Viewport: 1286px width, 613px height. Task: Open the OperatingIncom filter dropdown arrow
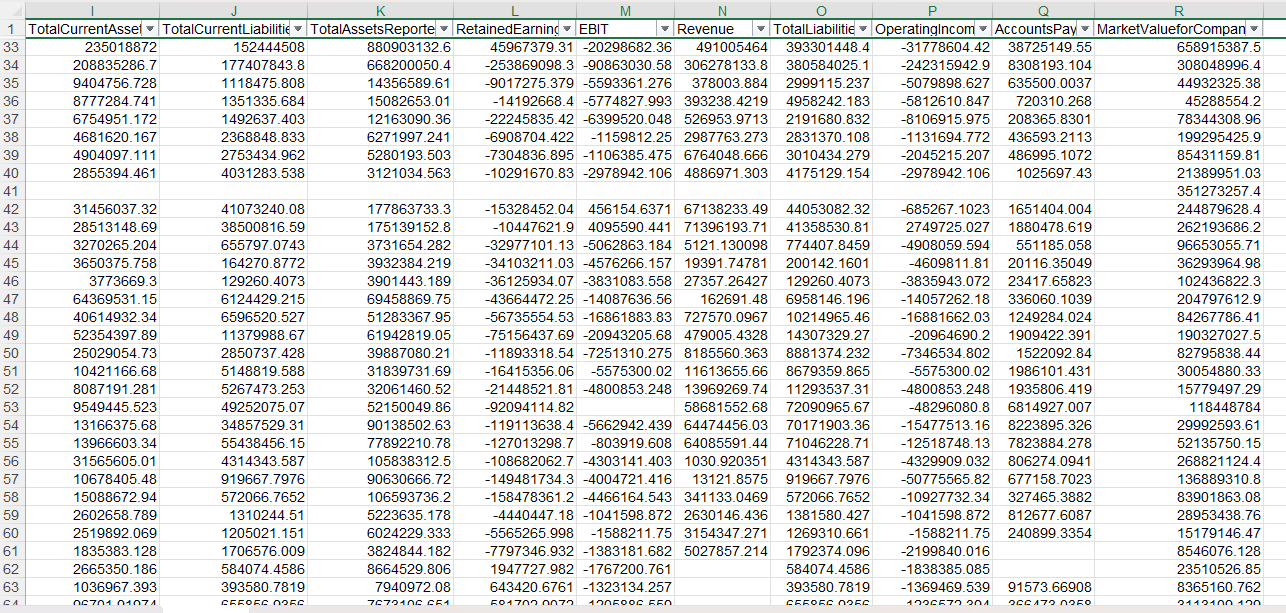984,29
